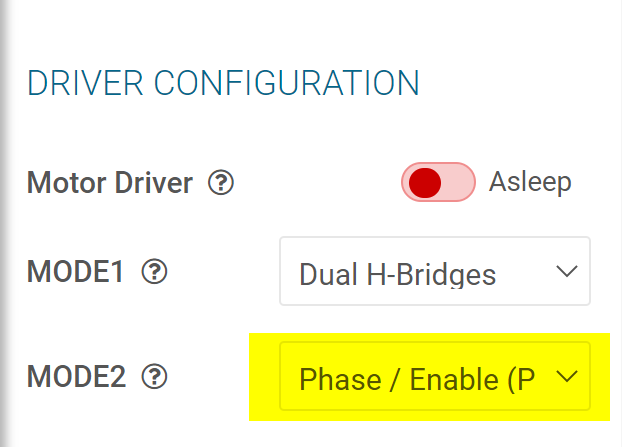The height and width of the screenshot is (447, 622).
Task: Expand the MODE2 Phase / Enable dropdown
Action: (434, 376)
